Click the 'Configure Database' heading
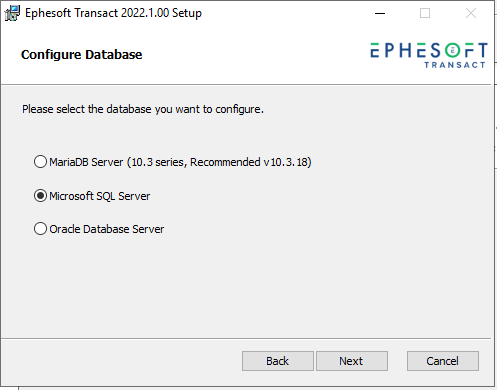The width and height of the screenshot is (497, 390). tap(82, 55)
